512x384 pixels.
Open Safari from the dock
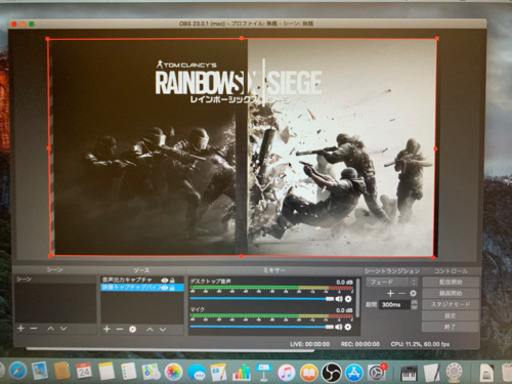pos(18,372)
